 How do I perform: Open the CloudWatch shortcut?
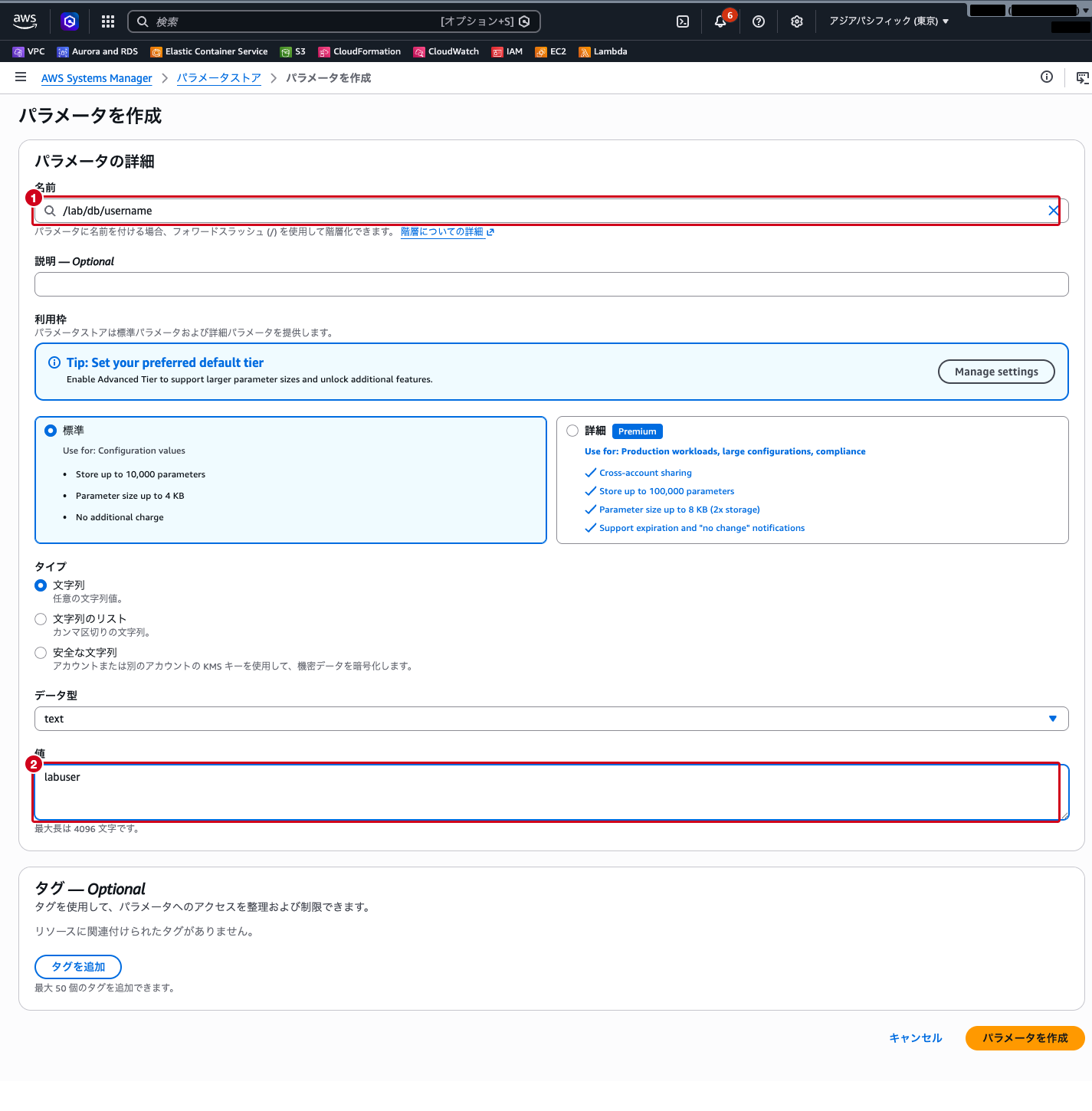[446, 52]
